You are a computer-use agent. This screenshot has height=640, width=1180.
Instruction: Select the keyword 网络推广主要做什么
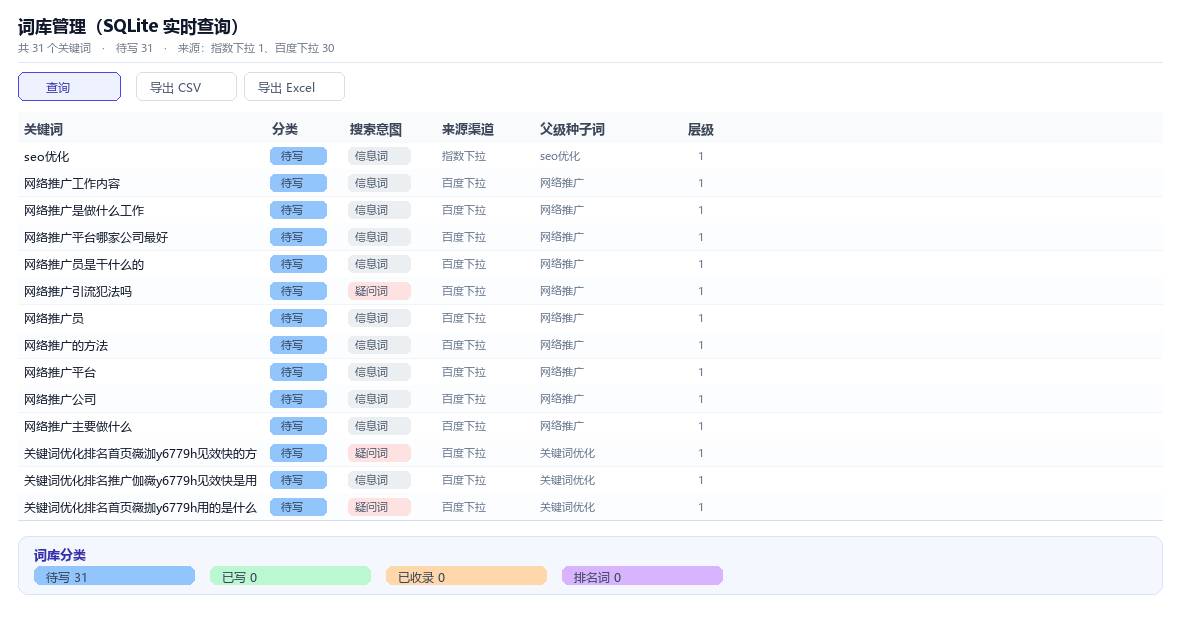pos(78,427)
